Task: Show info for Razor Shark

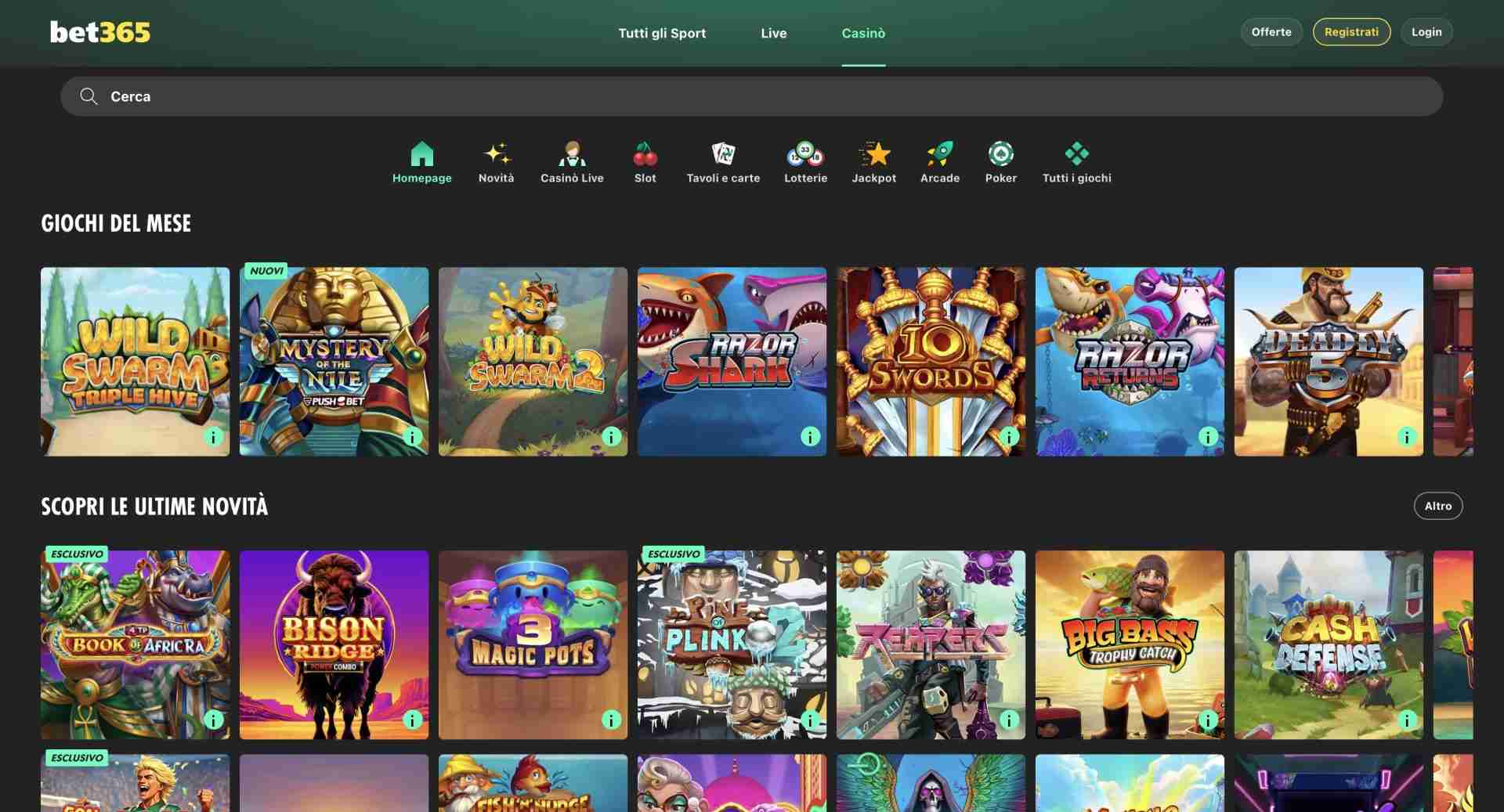Action: click(x=811, y=437)
